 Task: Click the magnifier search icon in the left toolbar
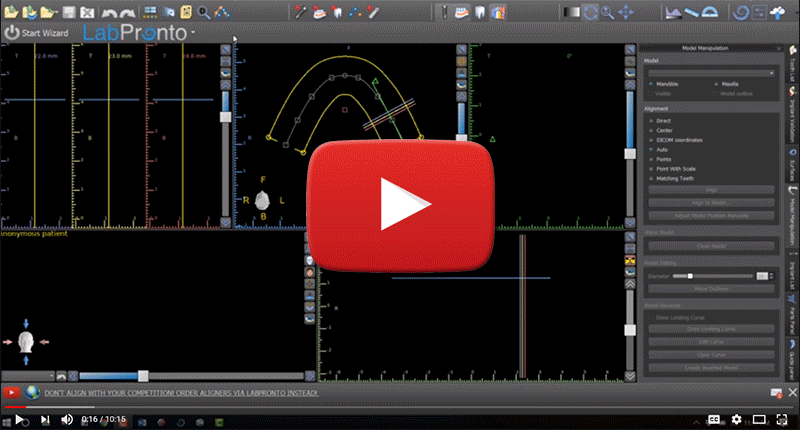[204, 12]
